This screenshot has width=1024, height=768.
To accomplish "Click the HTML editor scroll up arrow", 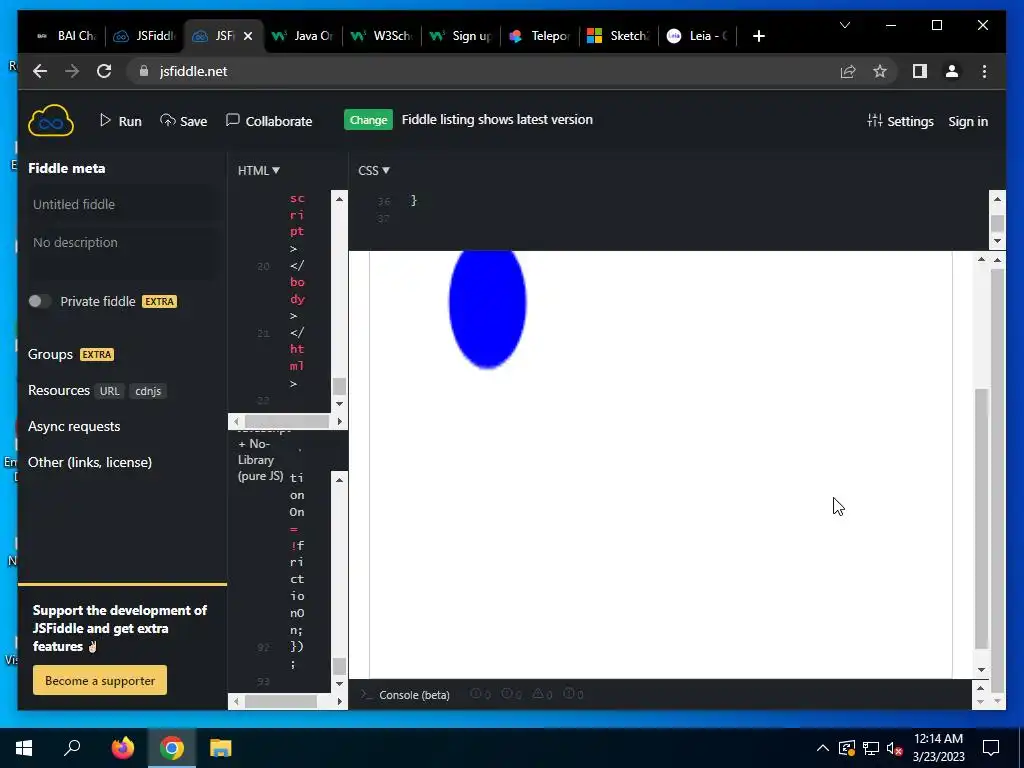I will [339, 199].
